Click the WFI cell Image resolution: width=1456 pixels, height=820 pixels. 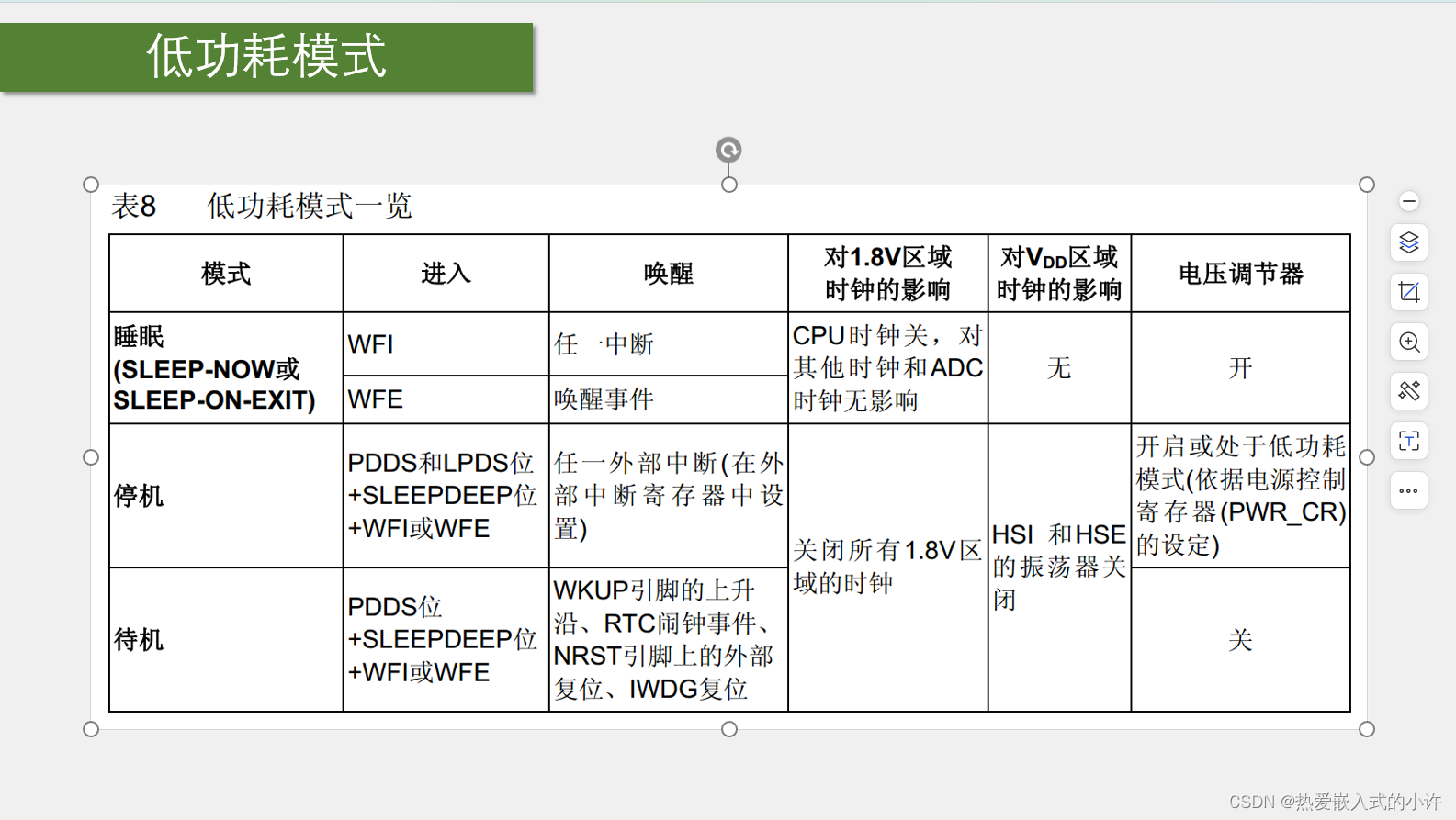point(446,344)
